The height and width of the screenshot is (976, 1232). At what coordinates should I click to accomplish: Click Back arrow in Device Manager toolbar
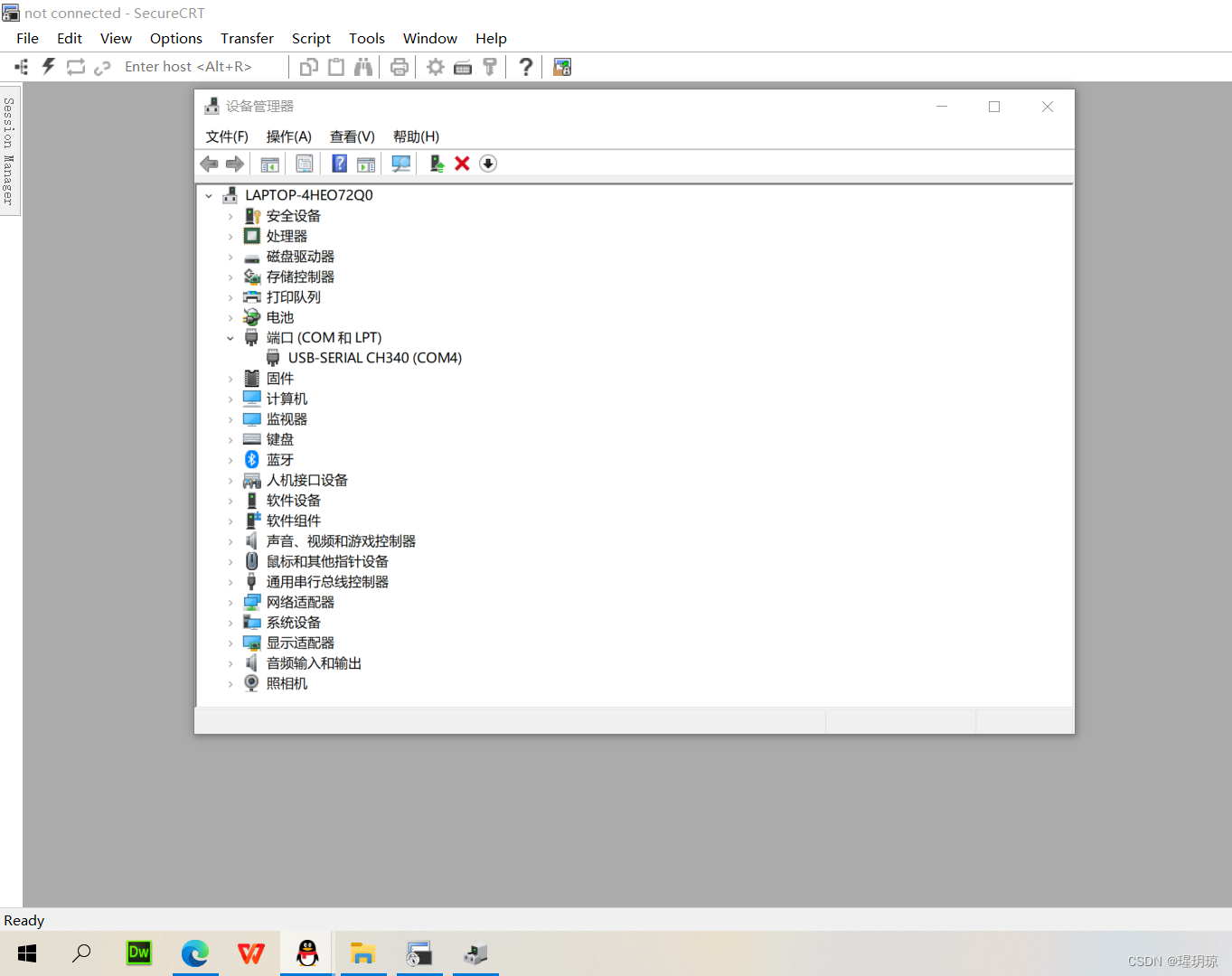(x=209, y=164)
